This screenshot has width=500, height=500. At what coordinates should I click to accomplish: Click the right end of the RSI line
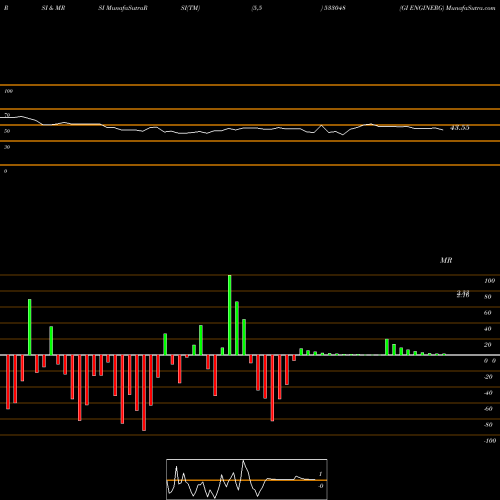tap(443, 130)
